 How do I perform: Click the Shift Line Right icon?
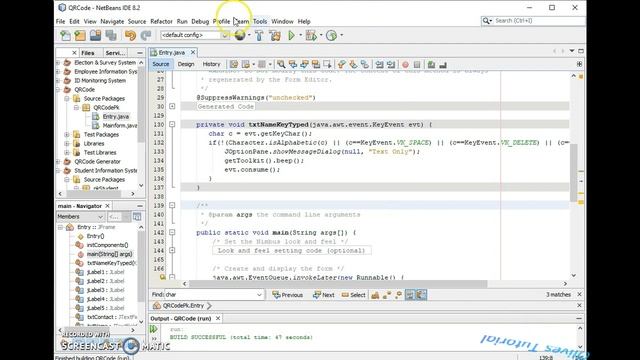[x=391, y=64]
